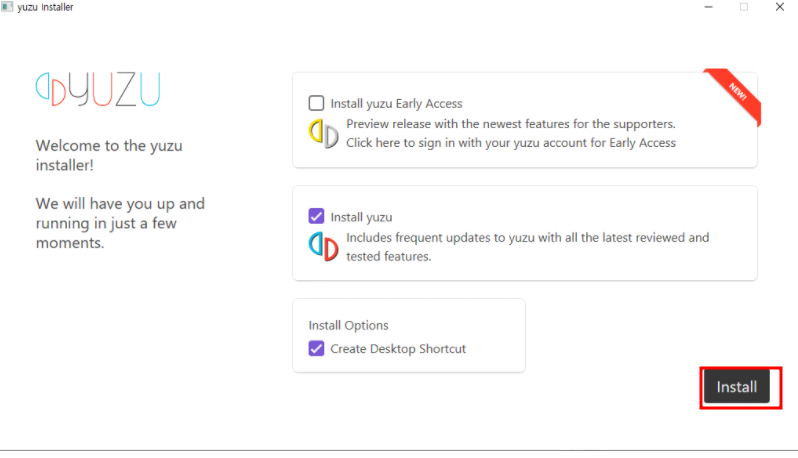Click sign in with your yuzu account link
This screenshot has width=798, height=458.
tap(511, 143)
